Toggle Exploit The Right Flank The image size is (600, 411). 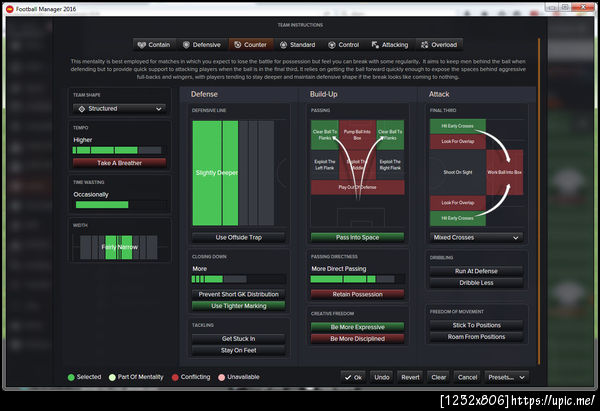pyautogui.click(x=390, y=165)
